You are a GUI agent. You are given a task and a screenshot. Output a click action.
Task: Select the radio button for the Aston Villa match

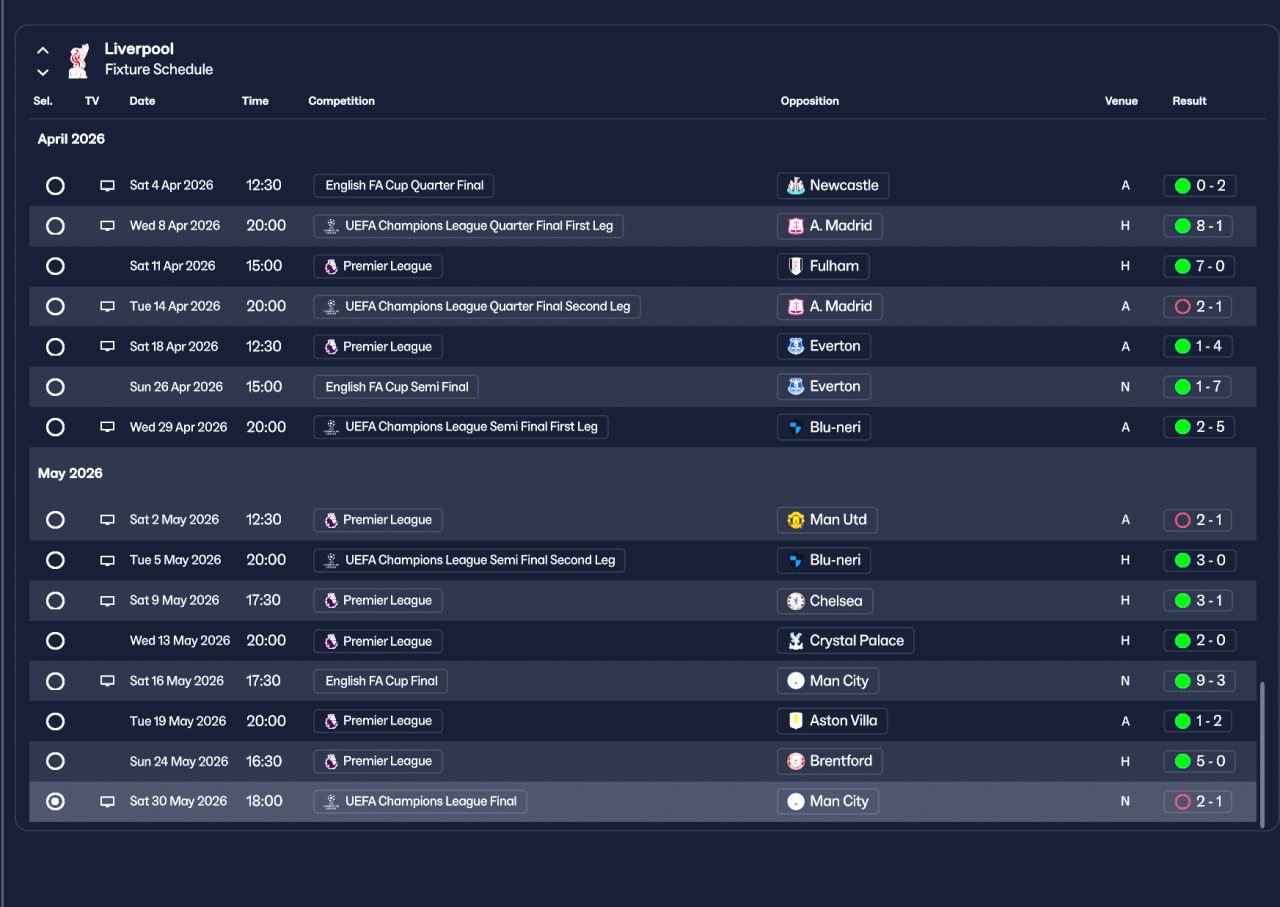tap(55, 721)
